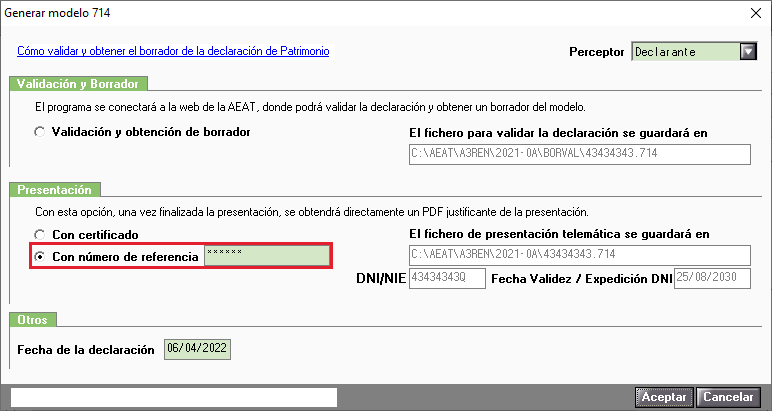Open the Perceptor dropdown arrow
This screenshot has height=411, width=772.
pyautogui.click(x=748, y=52)
